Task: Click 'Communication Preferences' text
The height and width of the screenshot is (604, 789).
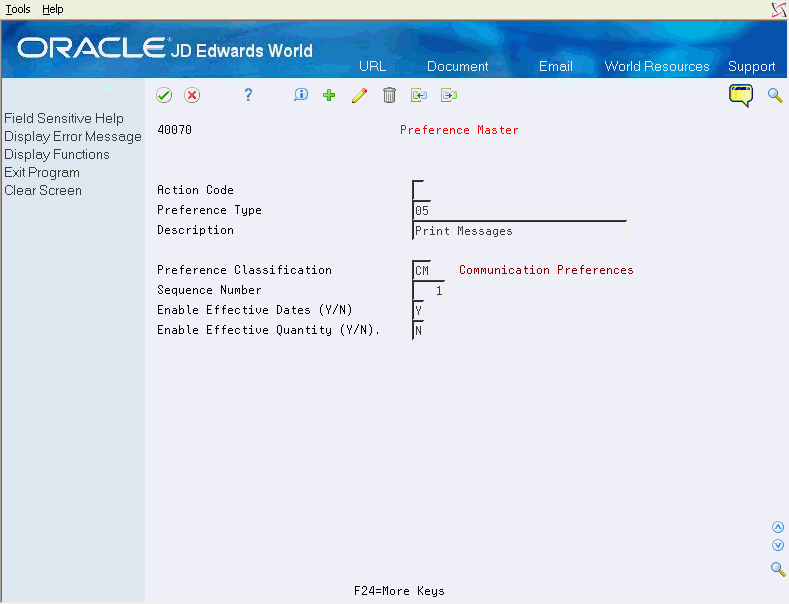Action: point(546,270)
